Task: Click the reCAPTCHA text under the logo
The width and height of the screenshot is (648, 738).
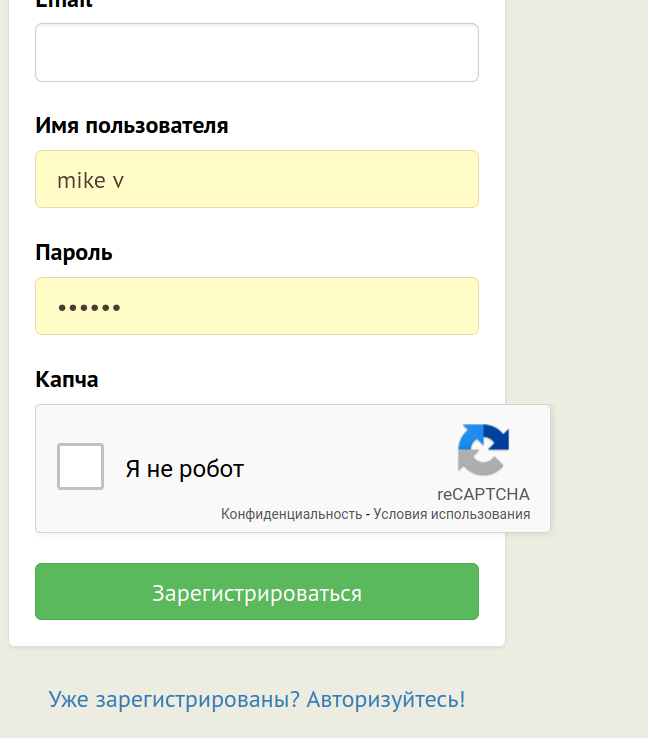Action: (484, 494)
